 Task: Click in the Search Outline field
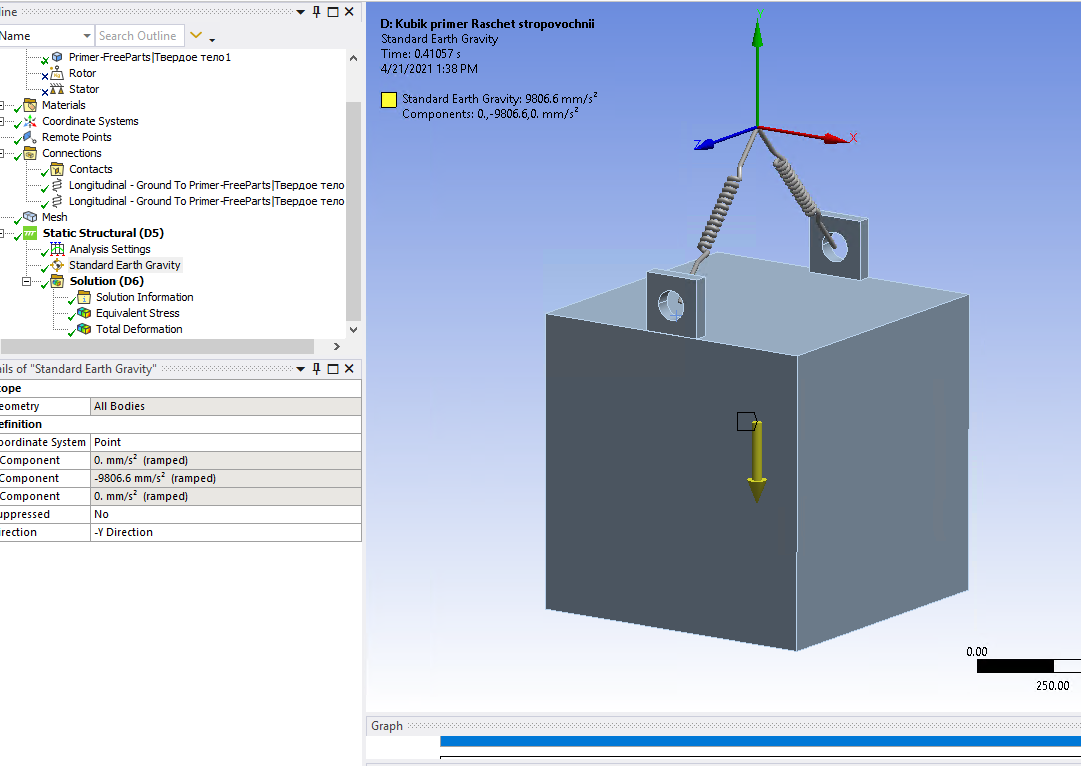pos(138,36)
